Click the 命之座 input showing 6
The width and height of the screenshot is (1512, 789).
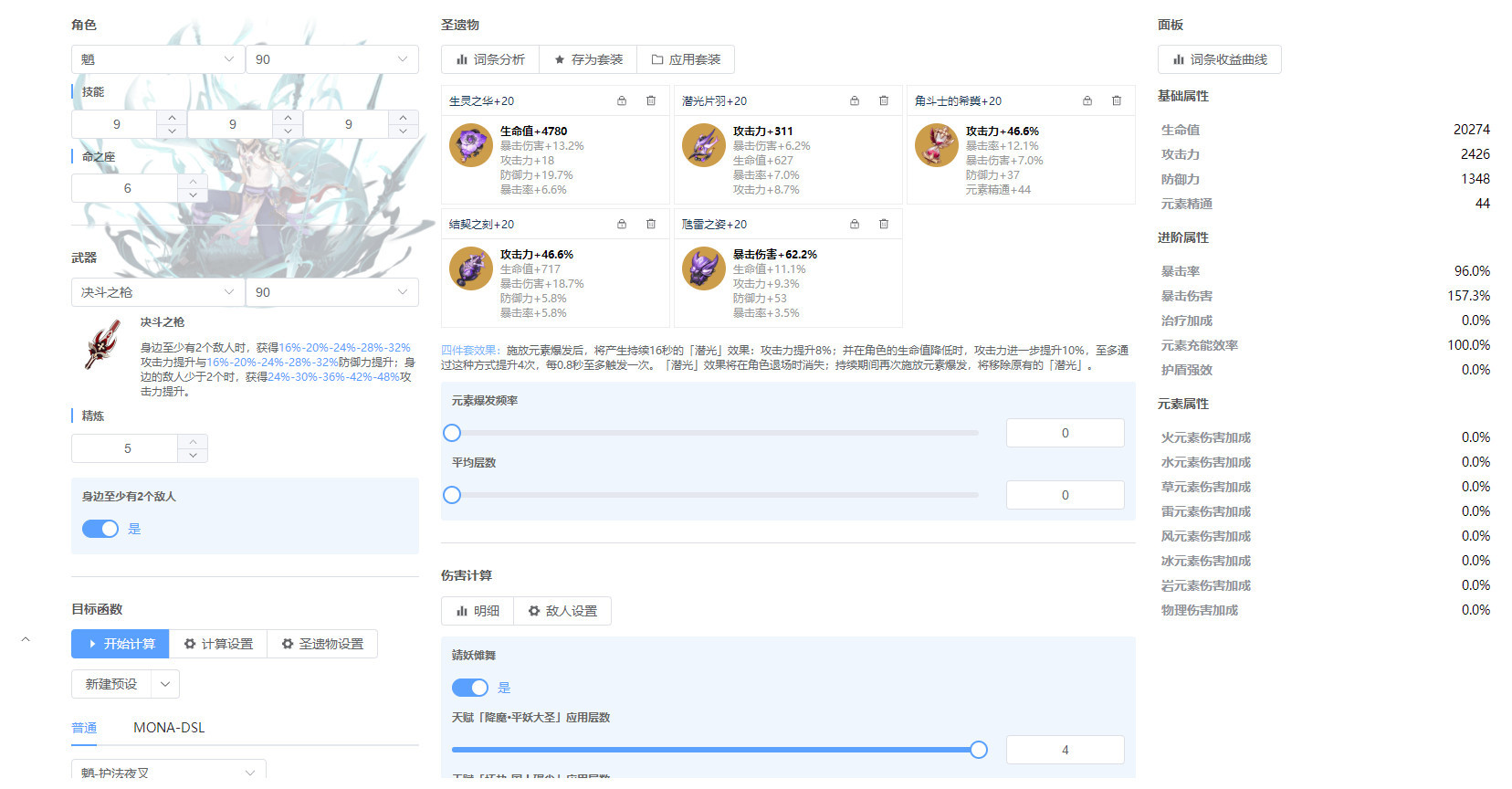pos(126,188)
